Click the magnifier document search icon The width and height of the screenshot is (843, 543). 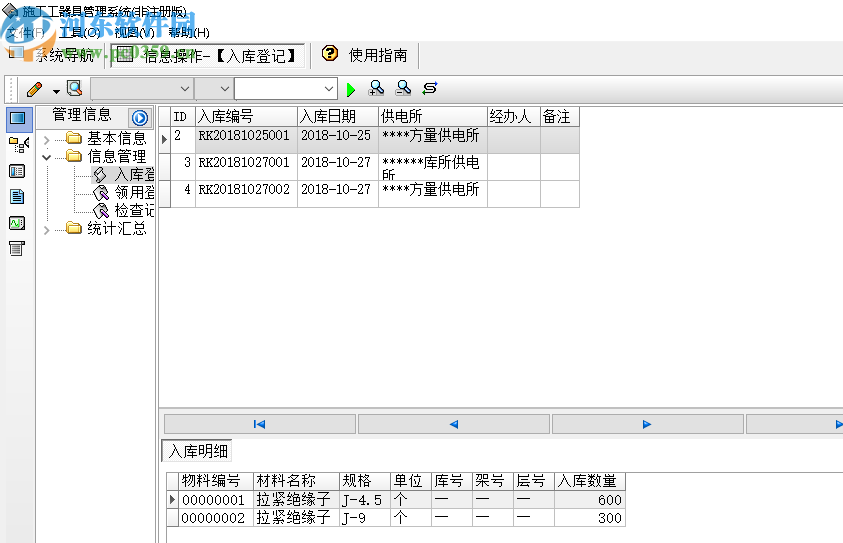point(74,88)
